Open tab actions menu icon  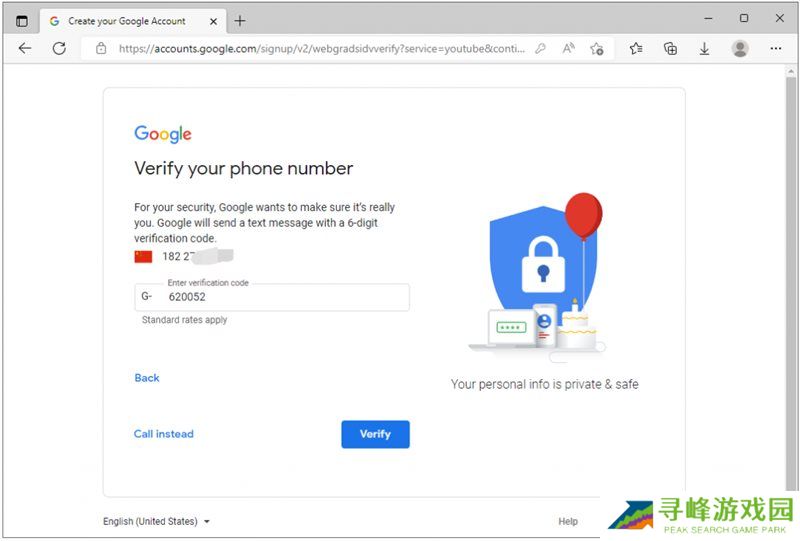pyautogui.click(x=22, y=20)
